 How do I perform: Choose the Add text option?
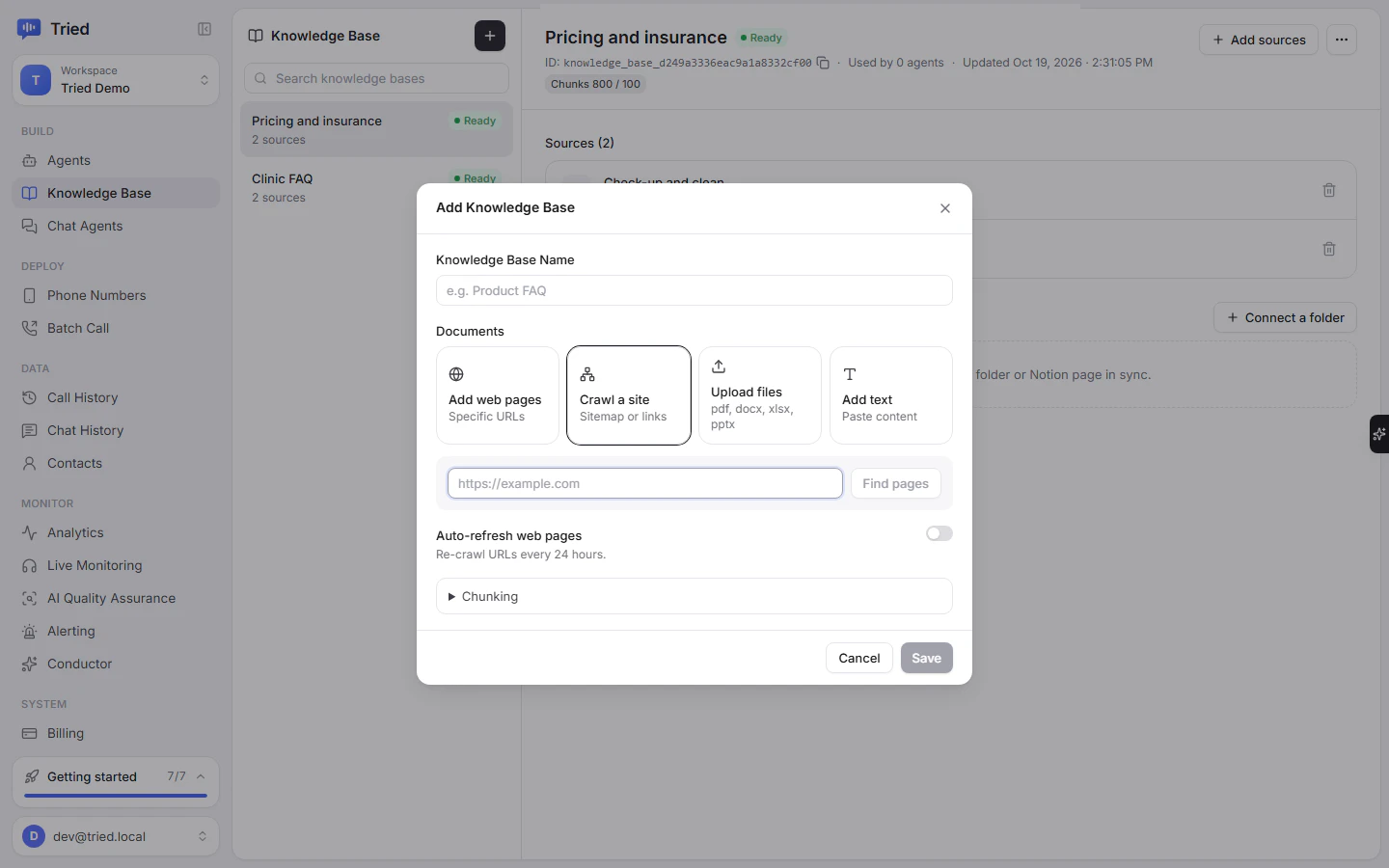891,395
